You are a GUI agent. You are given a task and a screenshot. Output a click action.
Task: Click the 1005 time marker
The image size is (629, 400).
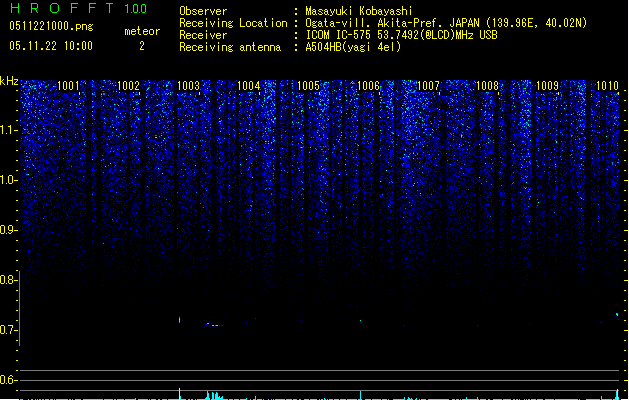click(x=308, y=85)
